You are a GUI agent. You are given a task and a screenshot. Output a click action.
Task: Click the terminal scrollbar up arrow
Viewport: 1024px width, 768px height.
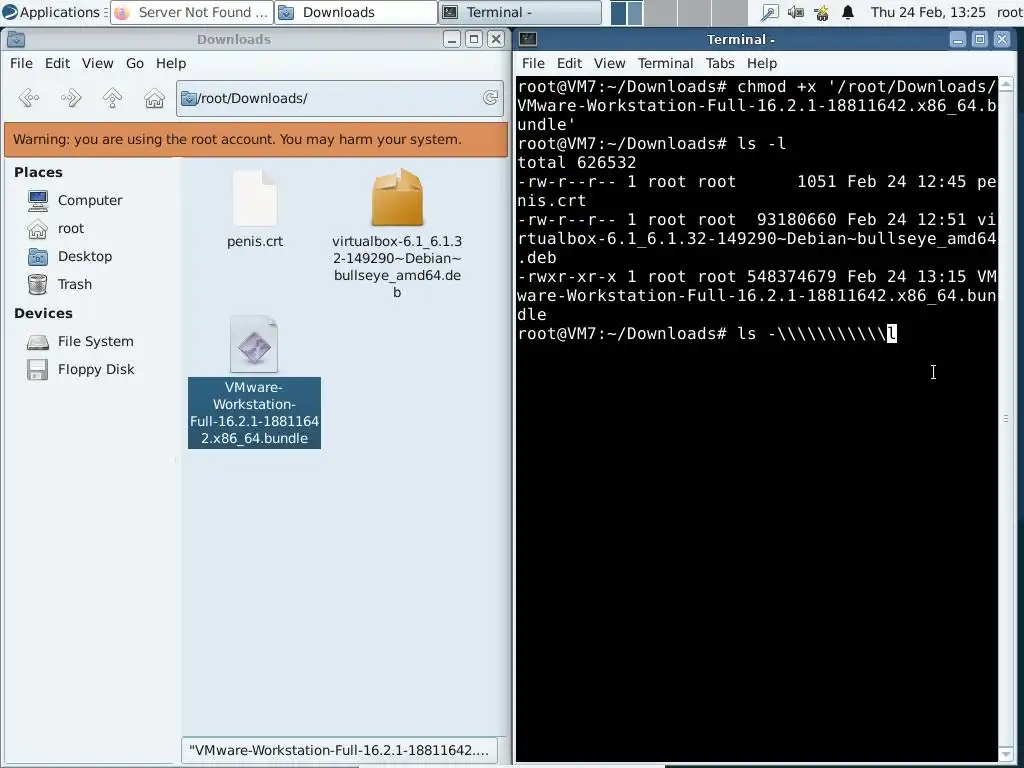point(1006,84)
